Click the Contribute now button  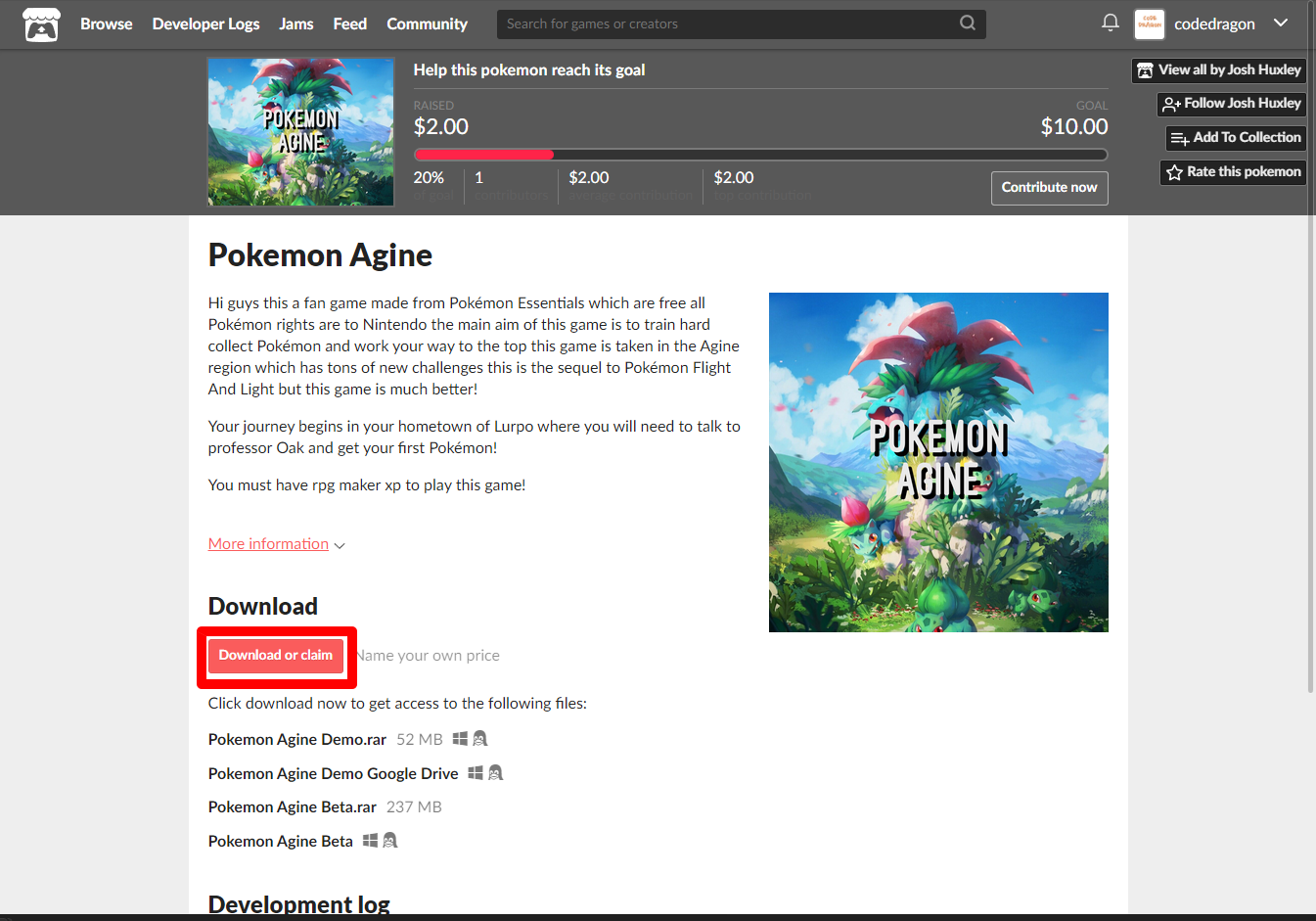click(1049, 188)
